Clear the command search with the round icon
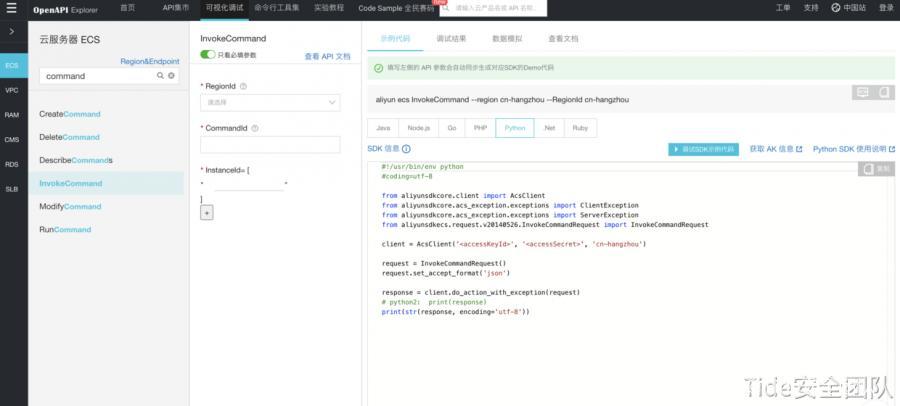 click(x=171, y=76)
